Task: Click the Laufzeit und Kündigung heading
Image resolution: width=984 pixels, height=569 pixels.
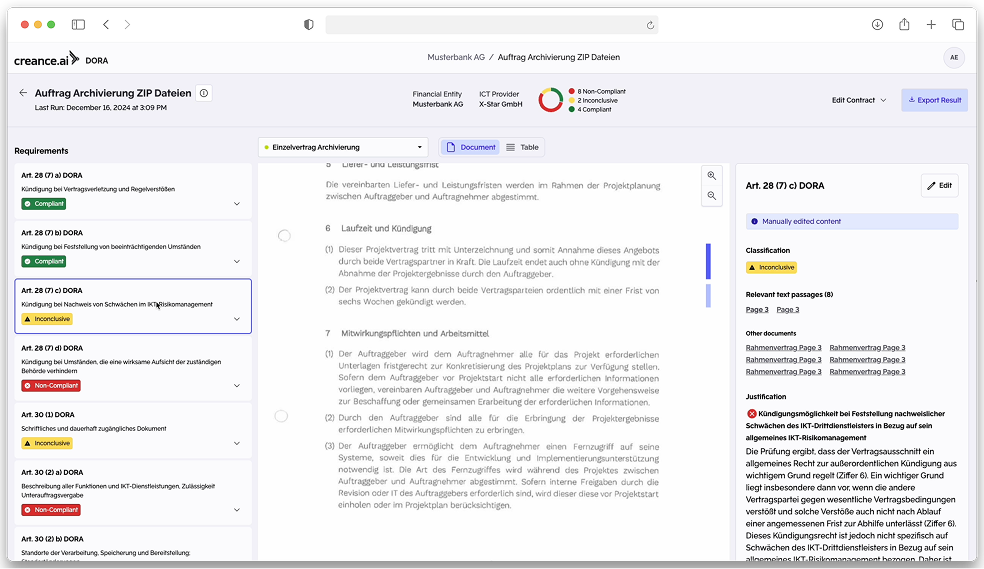Action: 386,228
